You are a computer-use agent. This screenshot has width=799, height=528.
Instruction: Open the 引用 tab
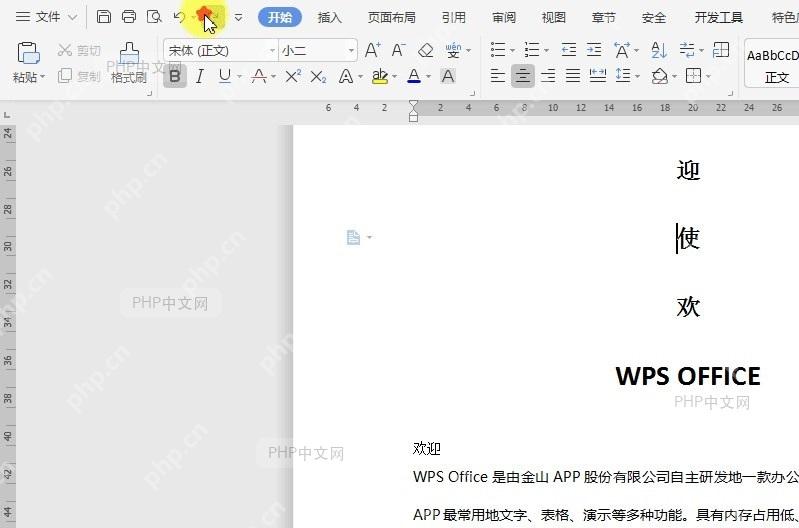454,17
